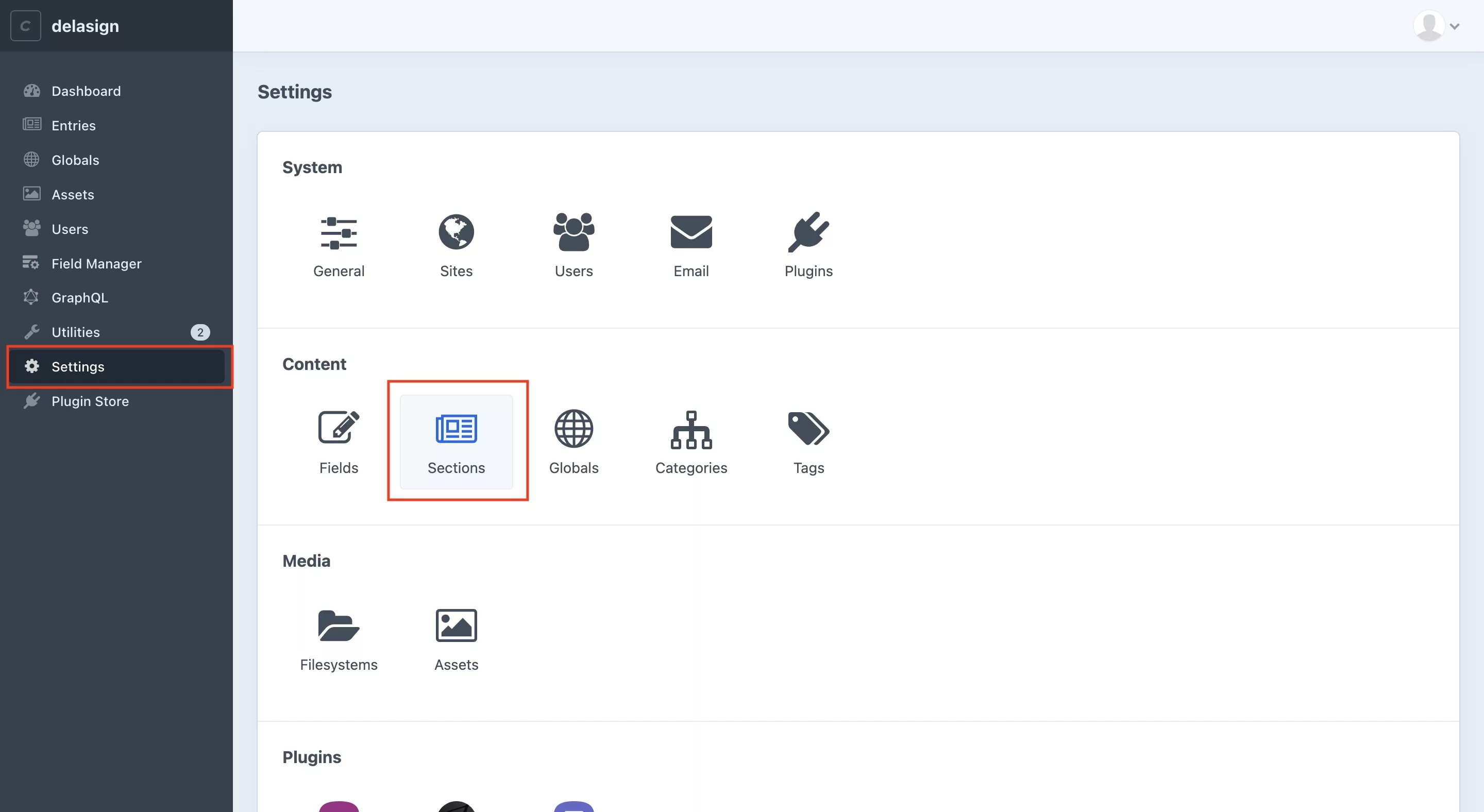This screenshot has width=1484, height=812.
Task: Expand the account menu chevron
Action: 1455,26
